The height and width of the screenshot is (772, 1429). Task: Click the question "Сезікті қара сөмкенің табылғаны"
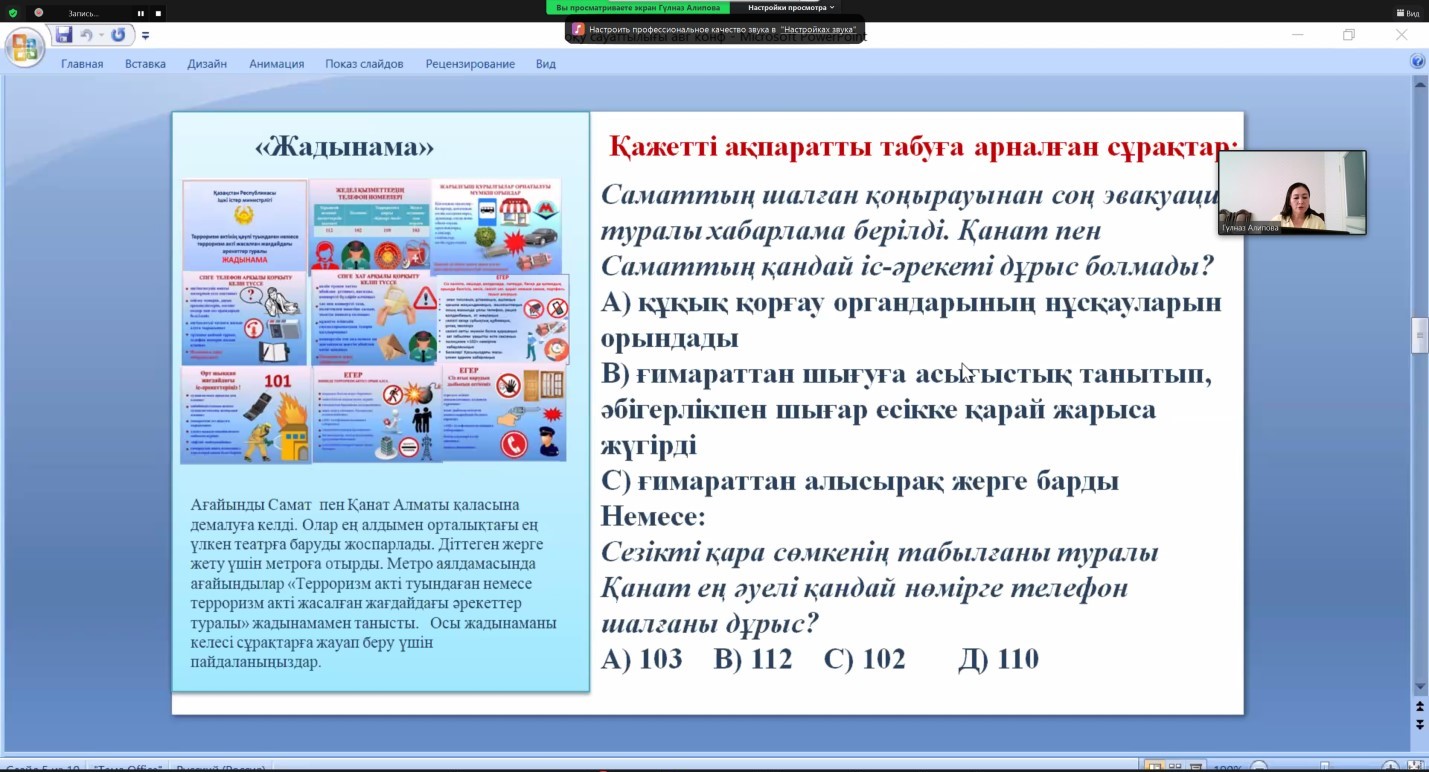tap(880, 588)
